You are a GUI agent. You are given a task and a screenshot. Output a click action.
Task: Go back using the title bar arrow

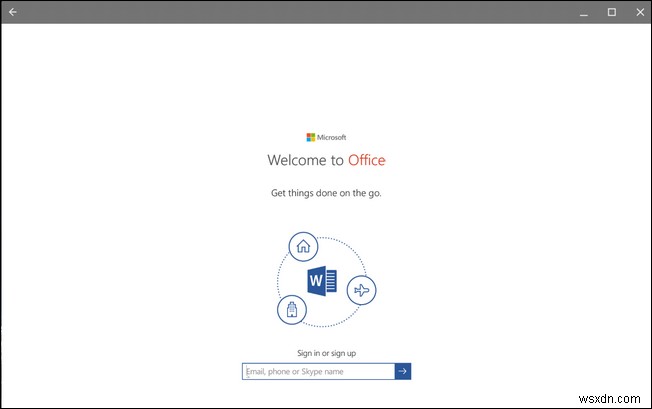12,12
